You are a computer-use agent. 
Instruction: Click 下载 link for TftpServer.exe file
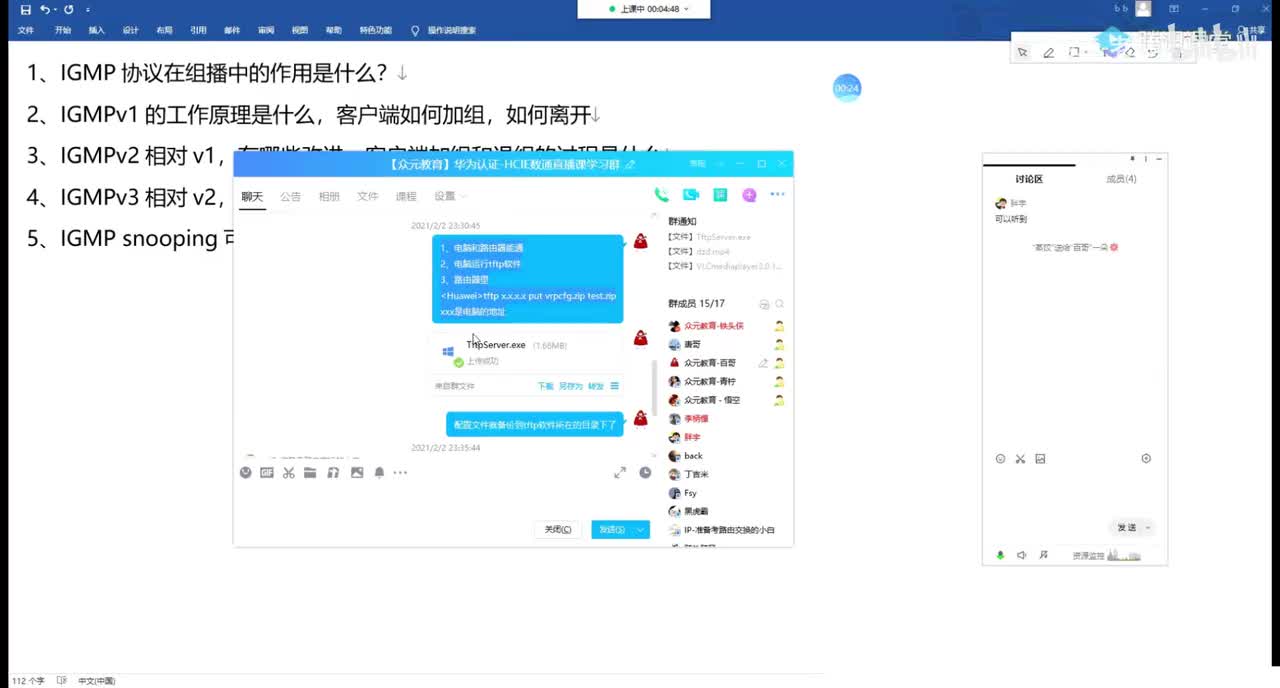coord(545,386)
